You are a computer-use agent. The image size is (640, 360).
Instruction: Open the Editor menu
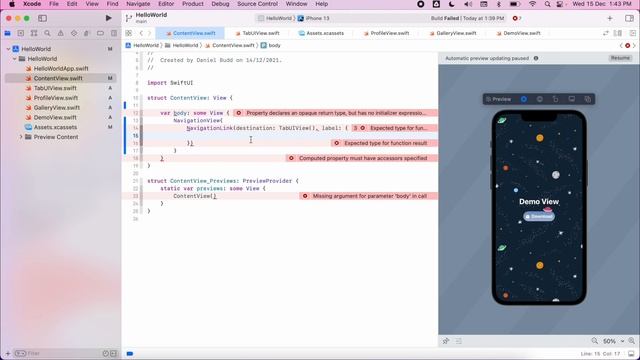[166, 4]
